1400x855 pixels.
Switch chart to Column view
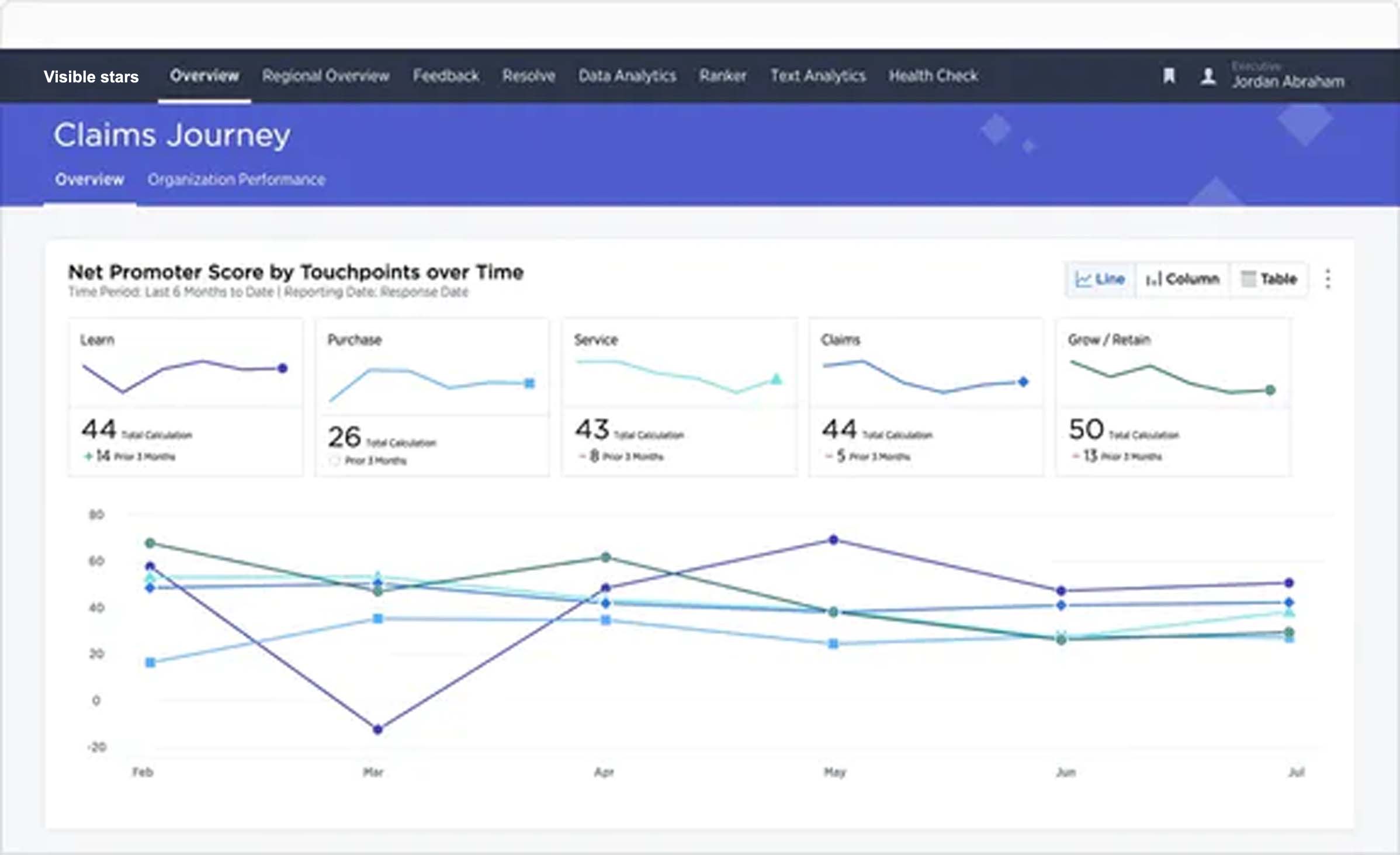(1182, 279)
